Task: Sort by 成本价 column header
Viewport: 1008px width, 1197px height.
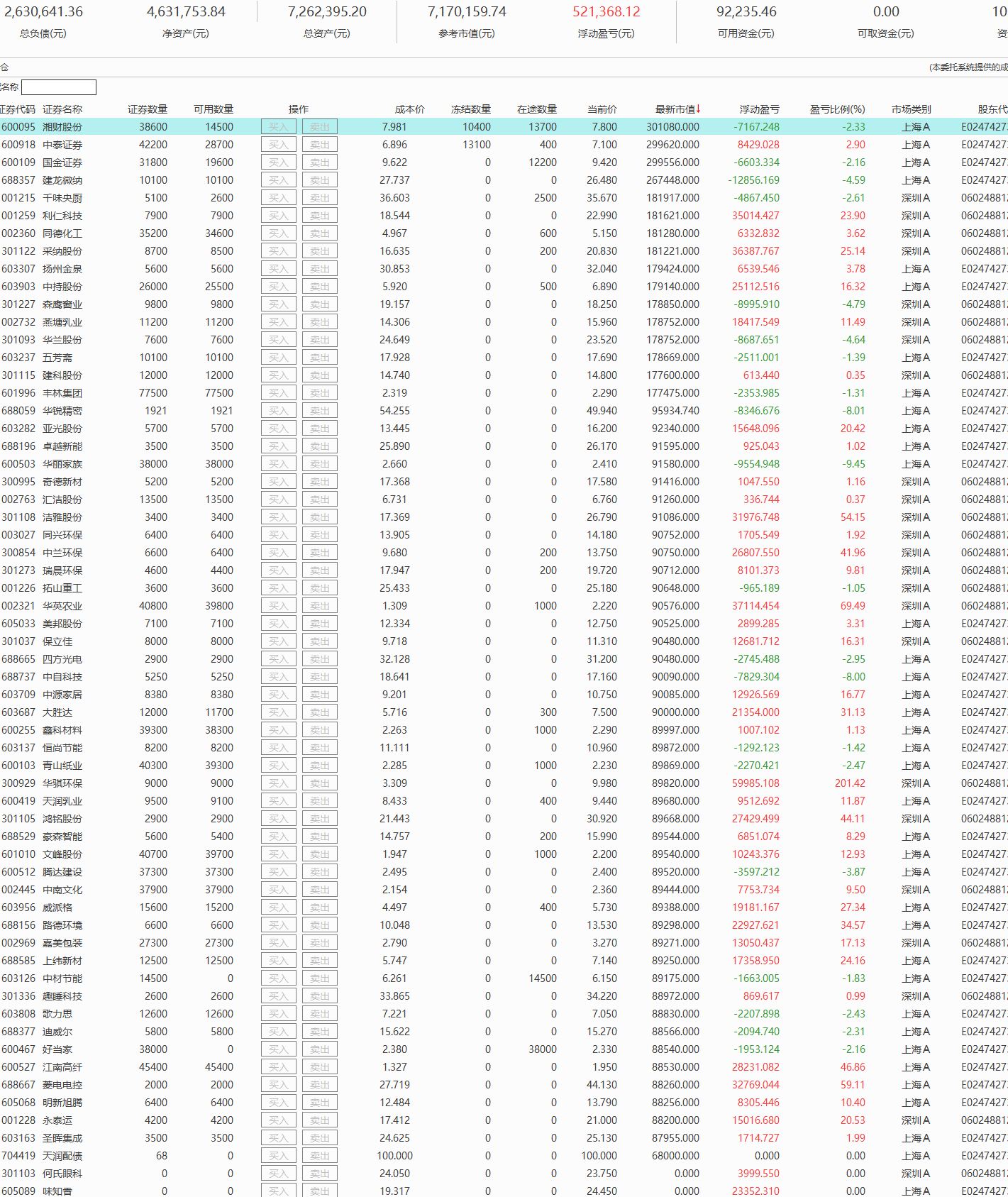Action: coord(409,109)
